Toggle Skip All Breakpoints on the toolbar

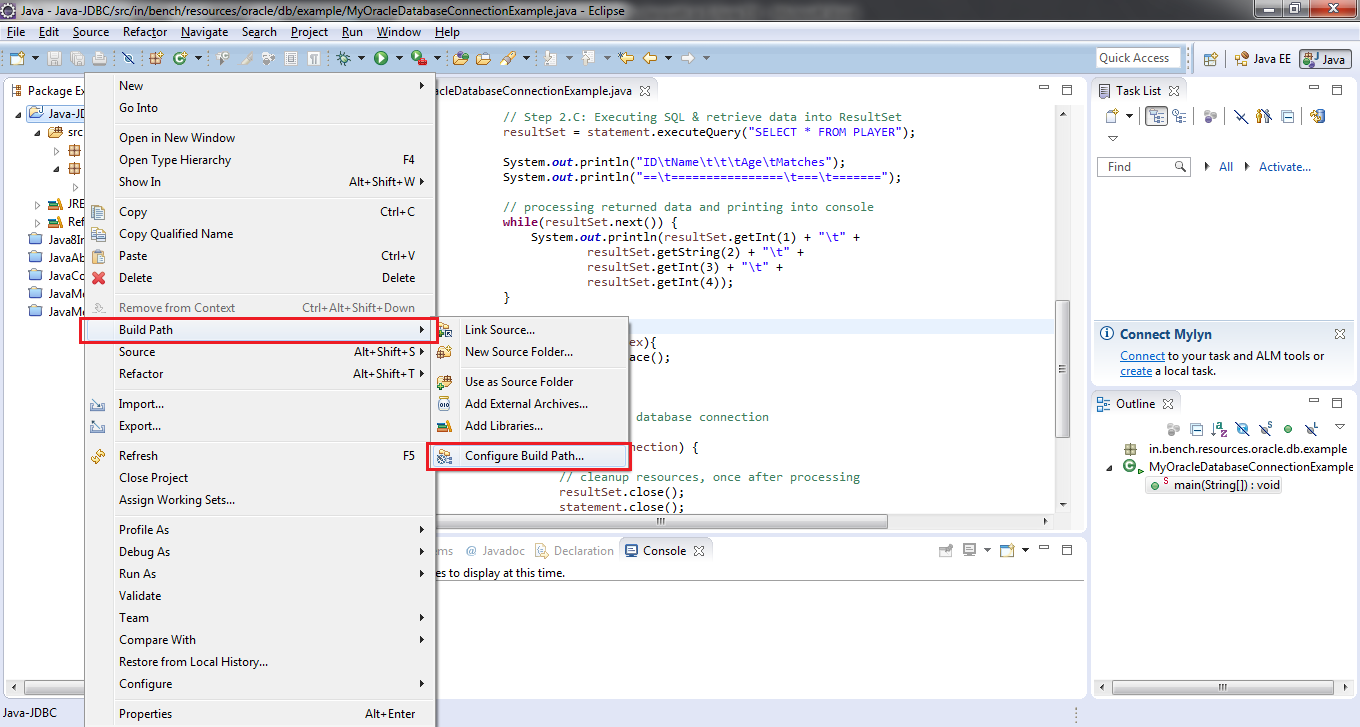click(x=127, y=58)
